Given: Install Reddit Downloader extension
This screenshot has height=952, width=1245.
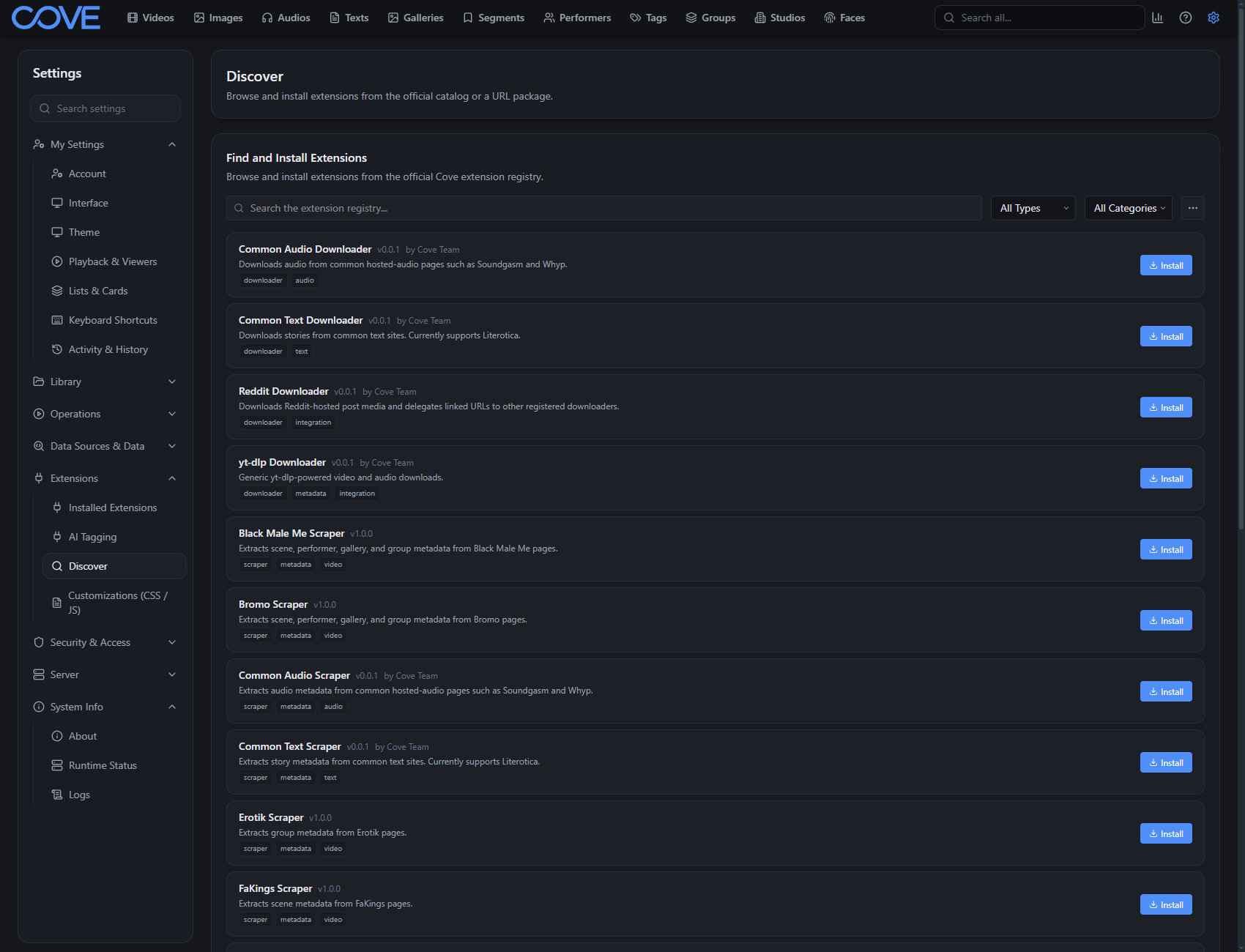Looking at the screenshot, I should coord(1166,407).
